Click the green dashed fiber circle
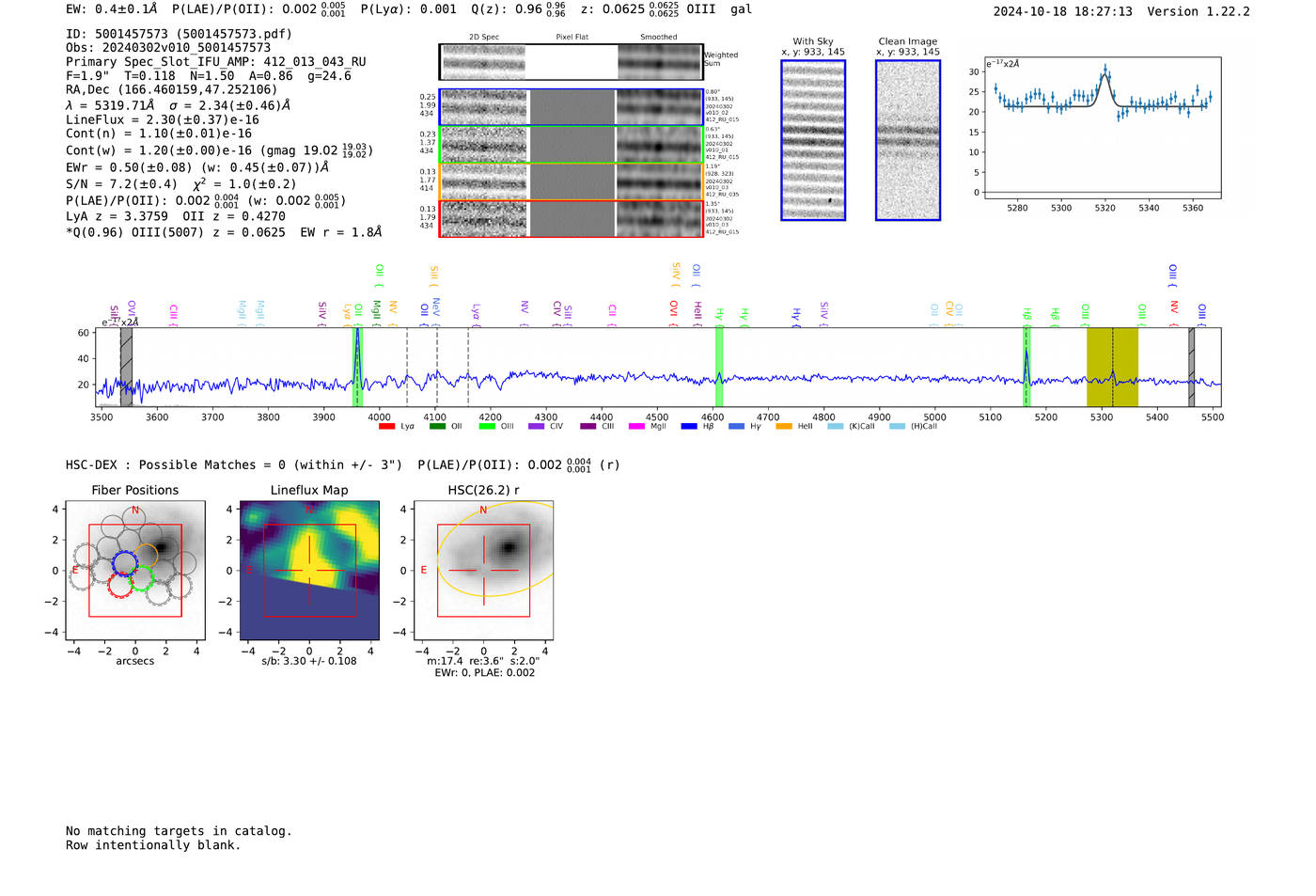This screenshot has height=896, width=1316. pos(142,577)
